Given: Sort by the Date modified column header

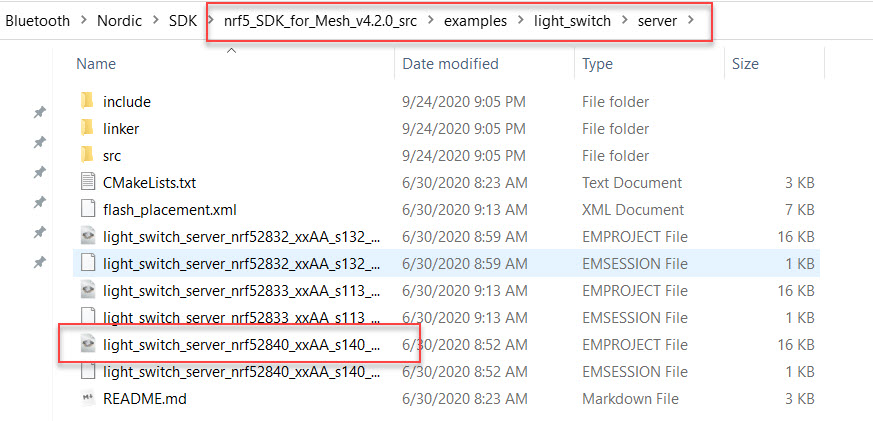Looking at the screenshot, I should point(450,64).
